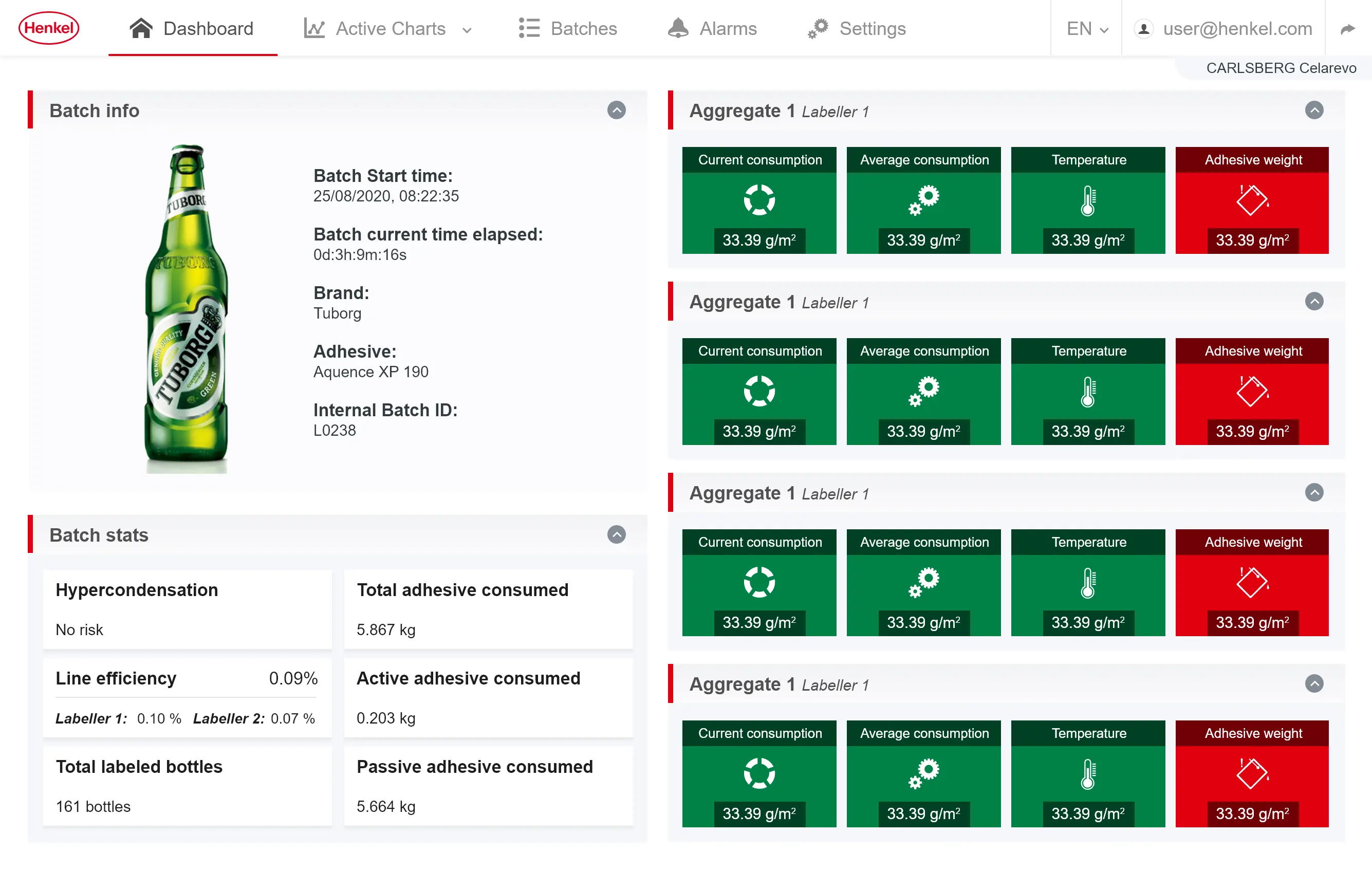
Task: Click first aggregate's Temperature thermometer icon
Action: coord(1088,200)
